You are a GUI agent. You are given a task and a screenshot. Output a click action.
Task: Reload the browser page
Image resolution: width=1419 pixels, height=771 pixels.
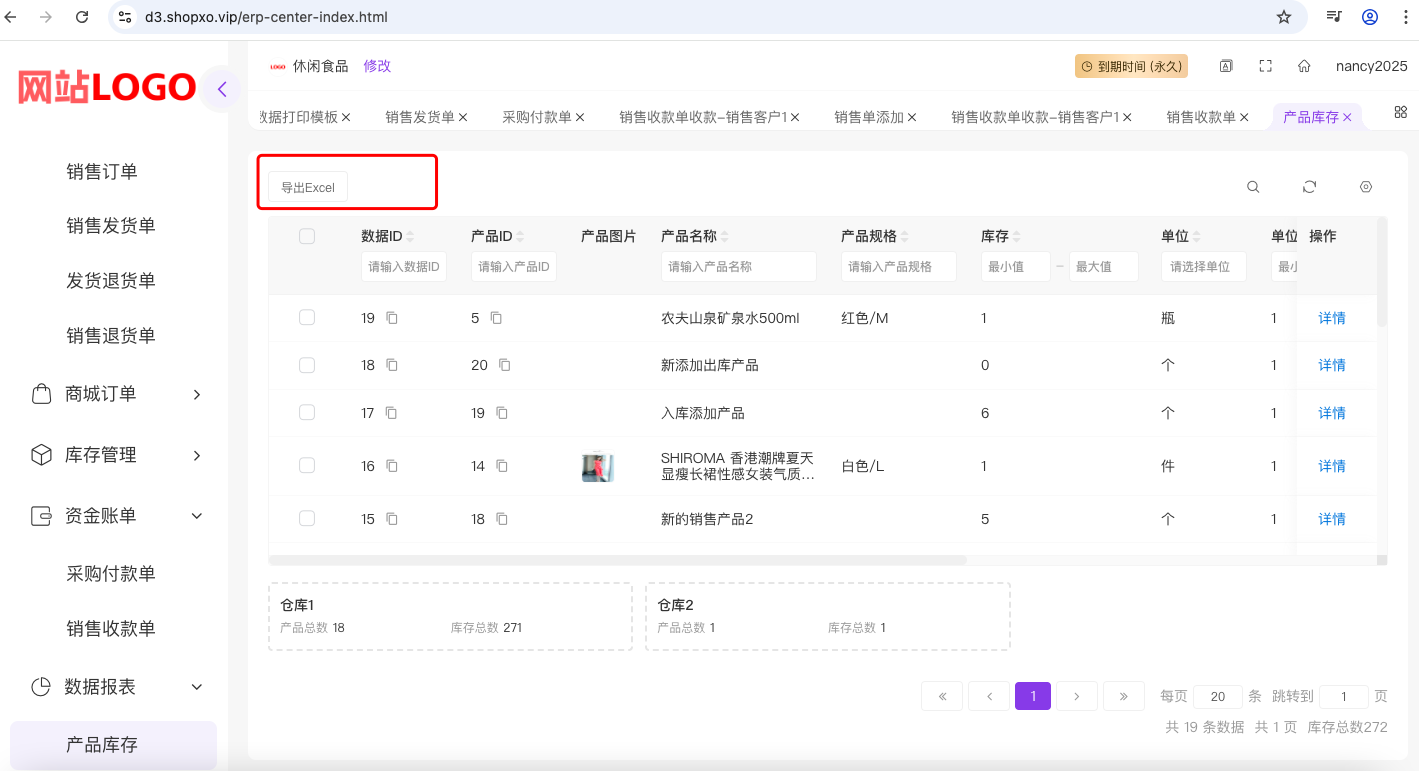(82, 17)
